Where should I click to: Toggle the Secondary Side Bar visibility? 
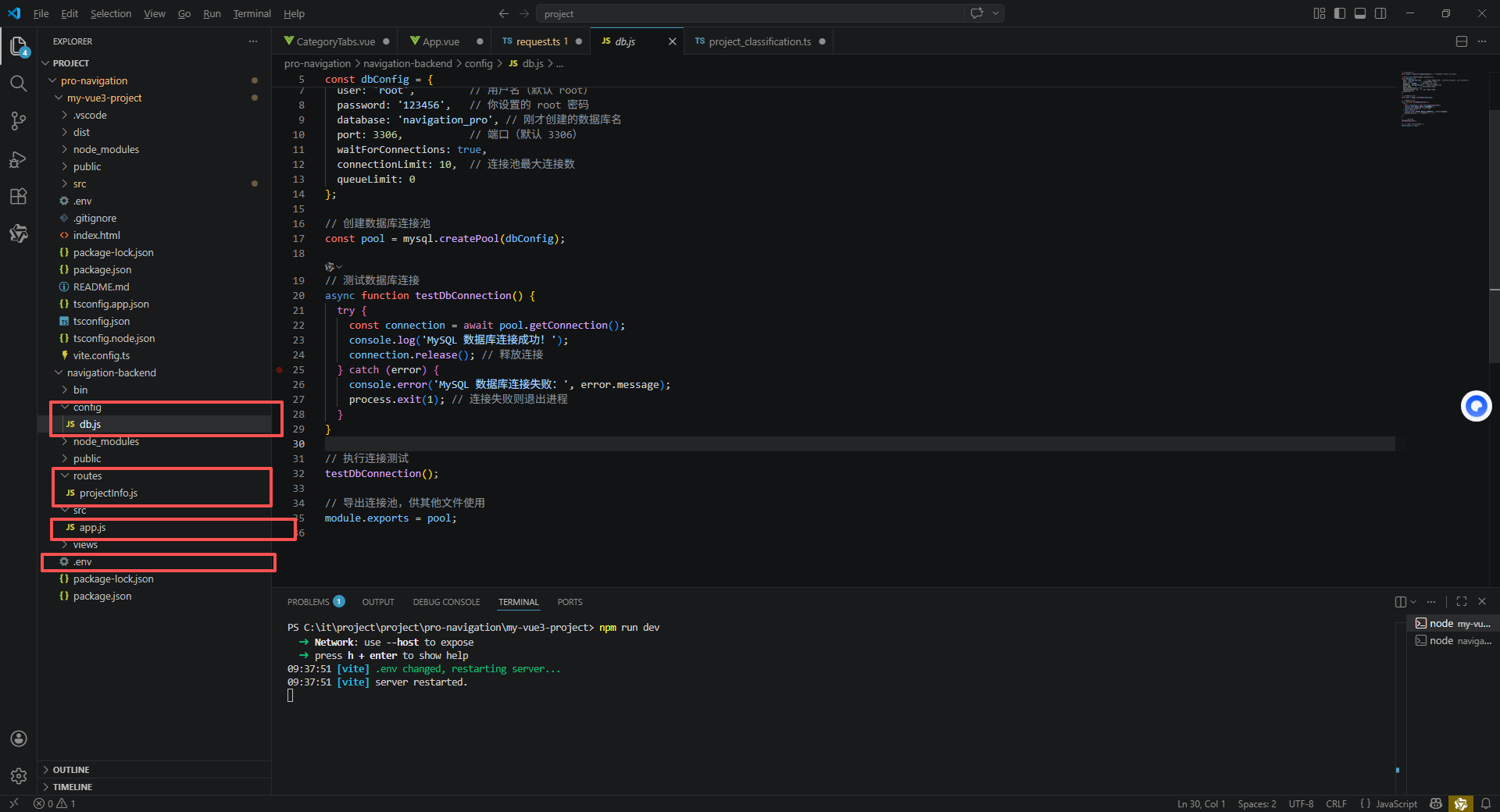point(1380,13)
